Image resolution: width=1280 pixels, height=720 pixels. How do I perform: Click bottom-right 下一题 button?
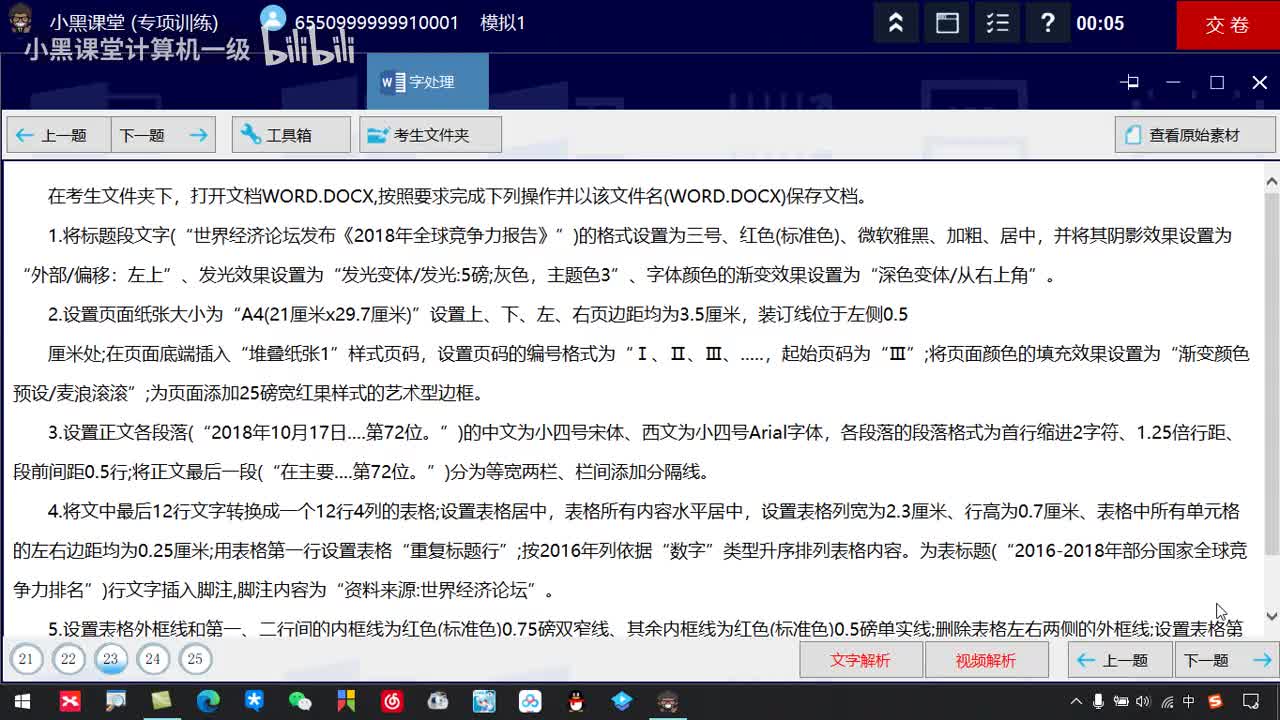1226,660
